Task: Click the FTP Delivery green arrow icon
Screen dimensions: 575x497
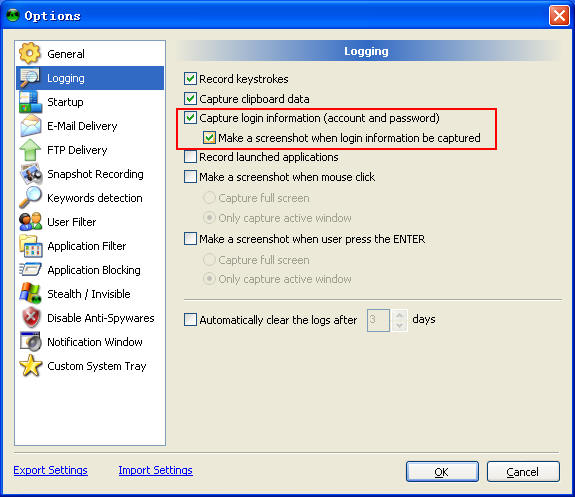Action: click(x=30, y=150)
